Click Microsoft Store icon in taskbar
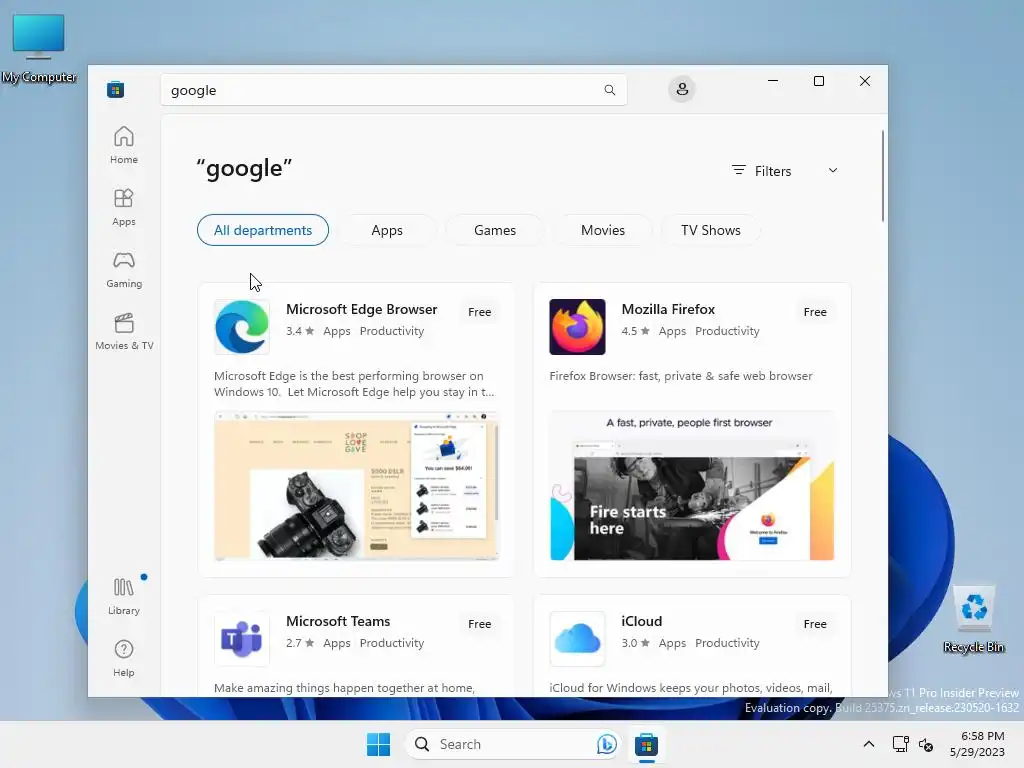 [646, 744]
